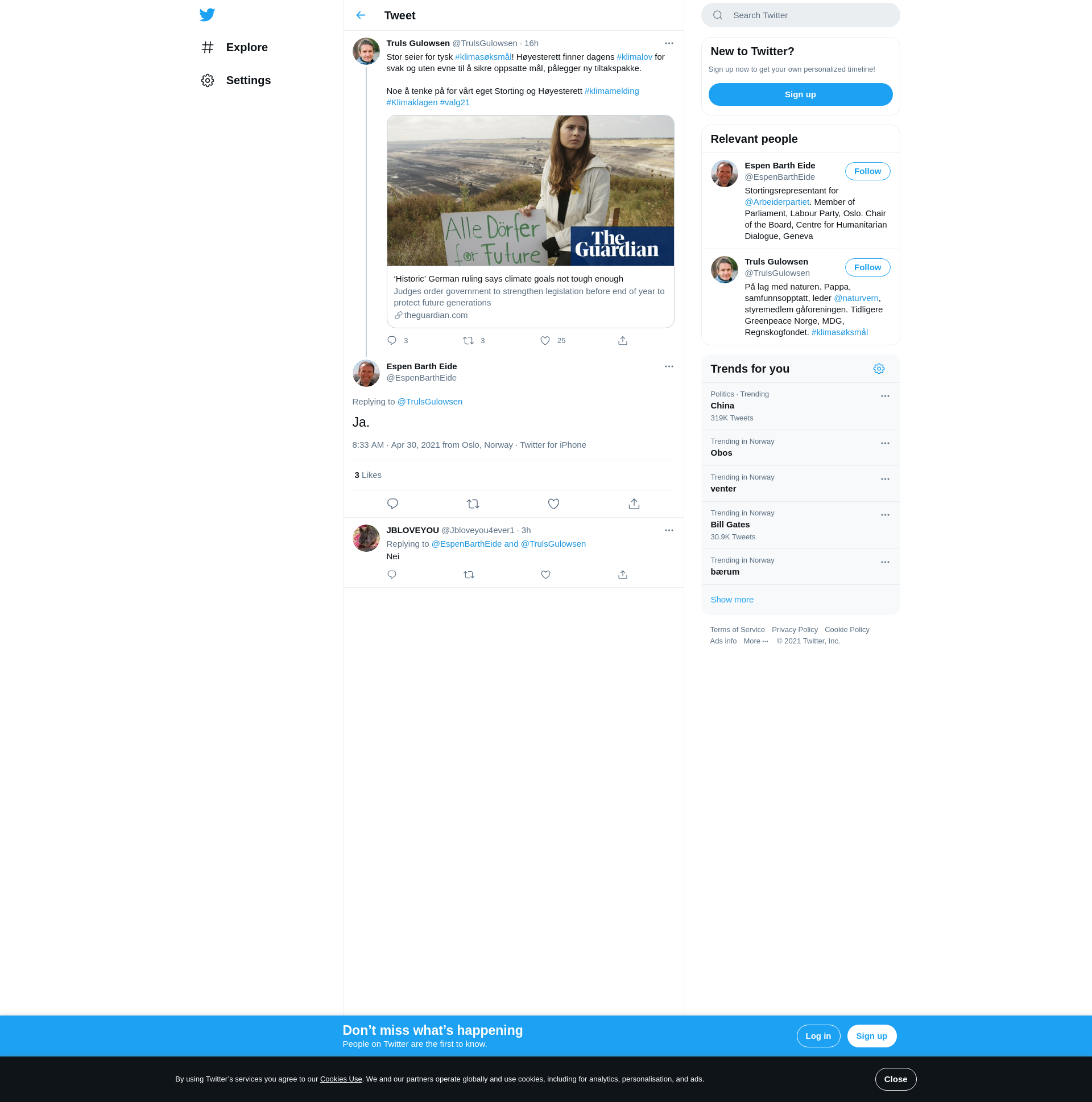Retweet Espen Barth Eide's 'Ja.' tweet

click(x=473, y=504)
